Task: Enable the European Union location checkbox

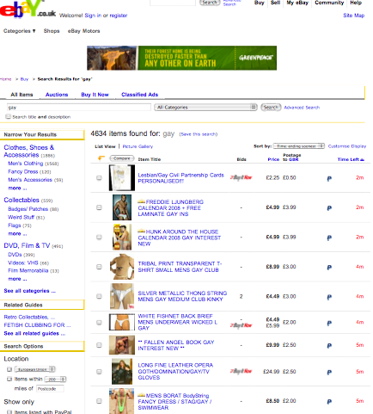Action: pyautogui.click(x=9, y=369)
